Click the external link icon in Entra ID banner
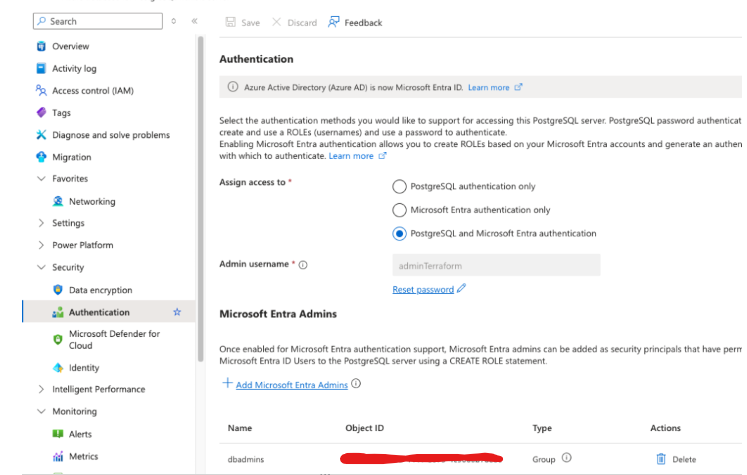747x475 pixels. tap(518, 87)
